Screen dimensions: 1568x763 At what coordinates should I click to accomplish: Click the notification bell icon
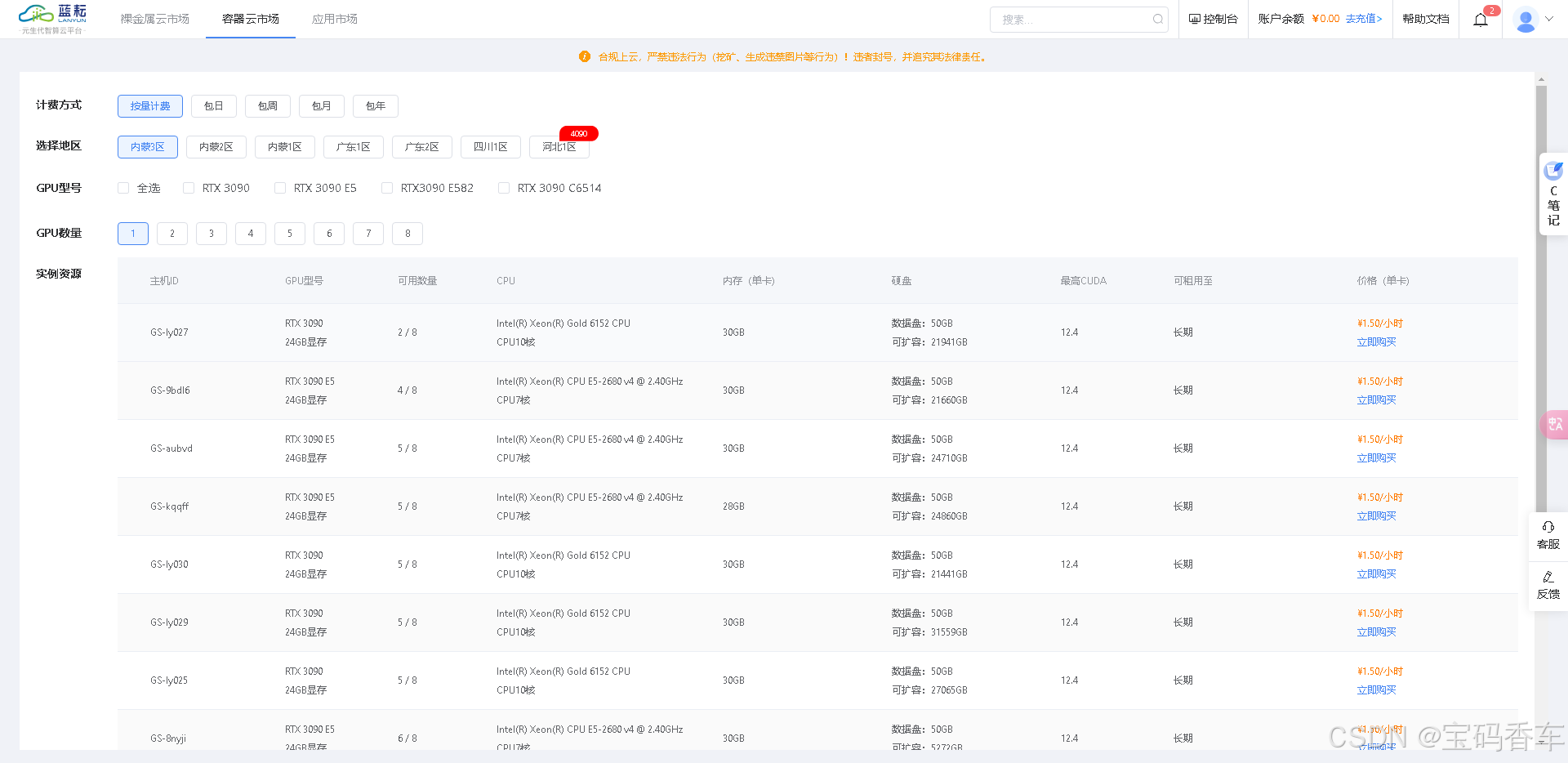pos(1480,20)
